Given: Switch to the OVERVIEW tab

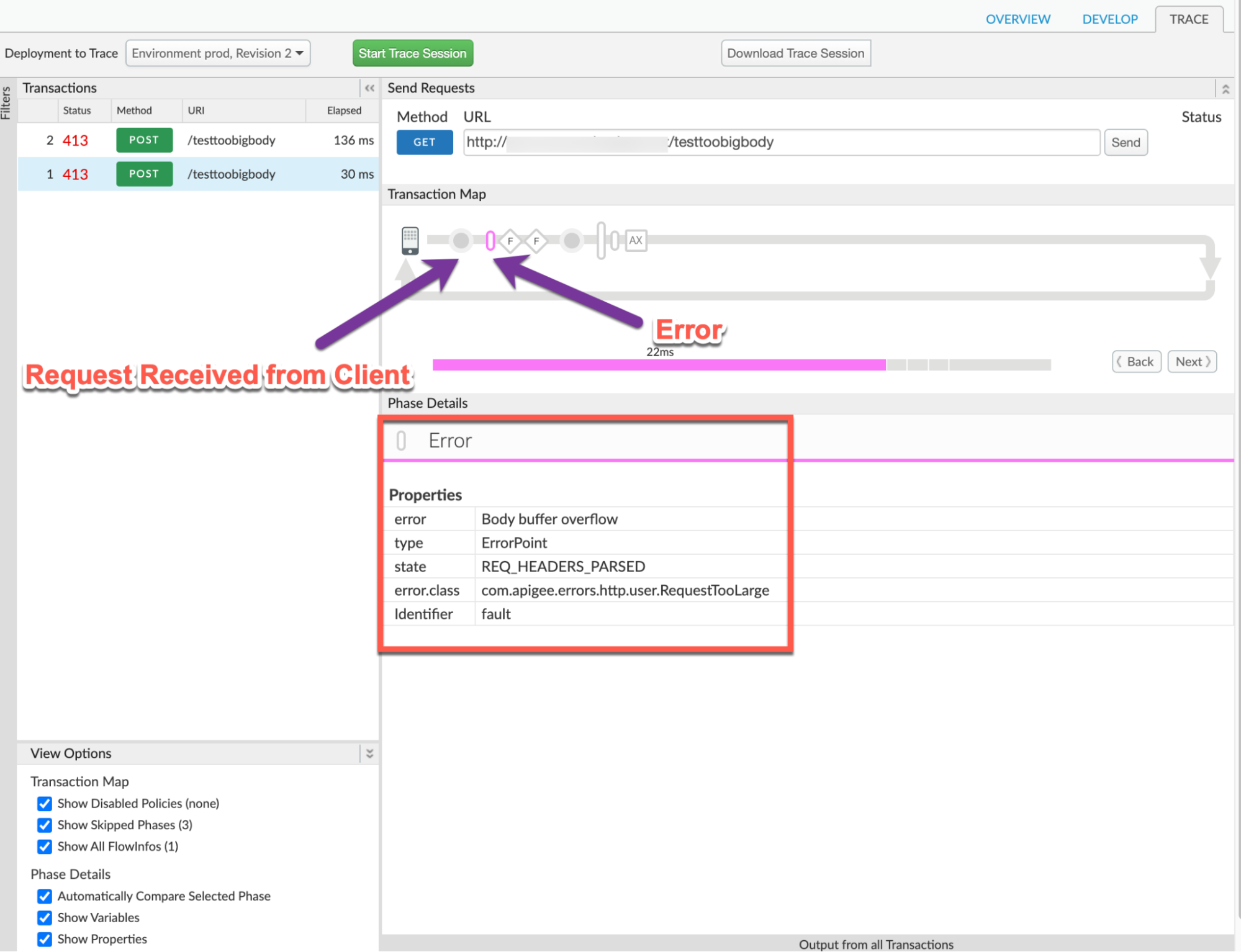Looking at the screenshot, I should click(1018, 19).
